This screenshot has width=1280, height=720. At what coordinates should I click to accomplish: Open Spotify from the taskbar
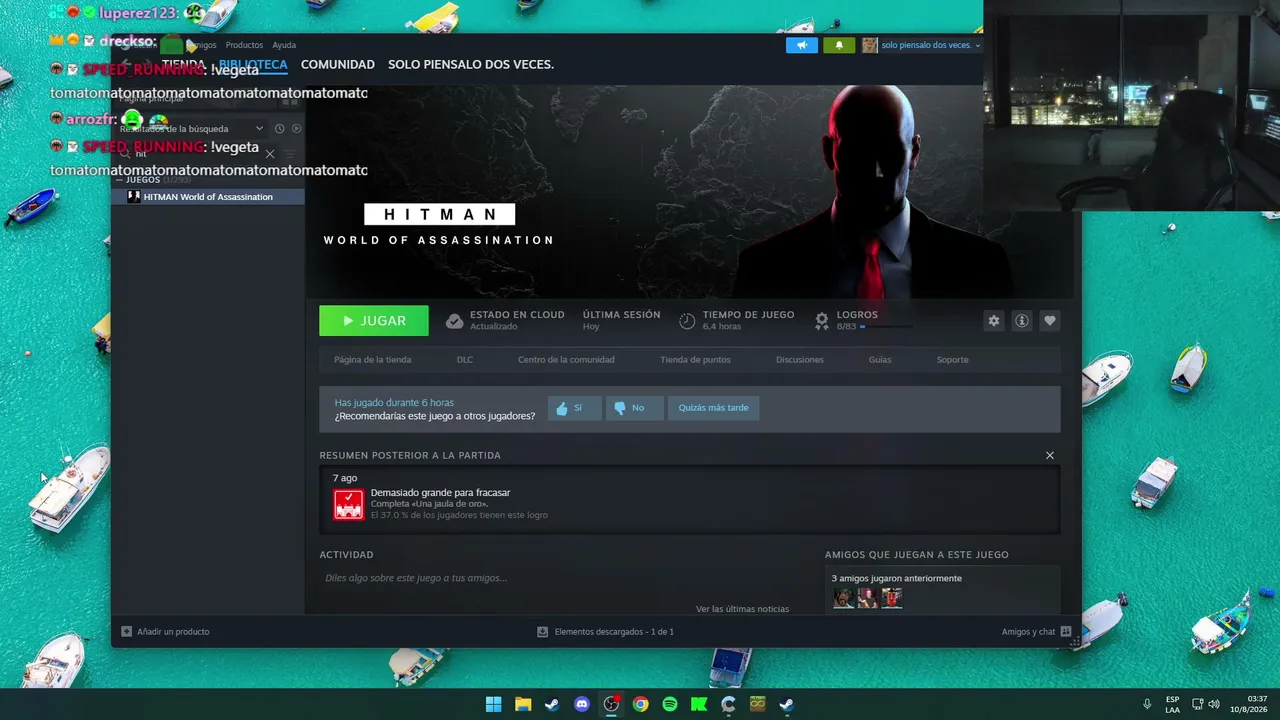point(670,704)
